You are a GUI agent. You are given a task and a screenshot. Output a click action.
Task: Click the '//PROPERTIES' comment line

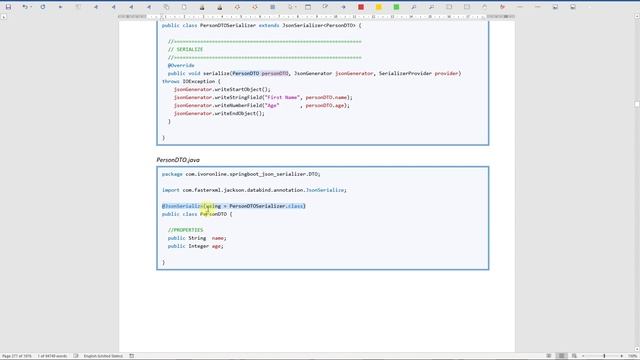(185, 230)
